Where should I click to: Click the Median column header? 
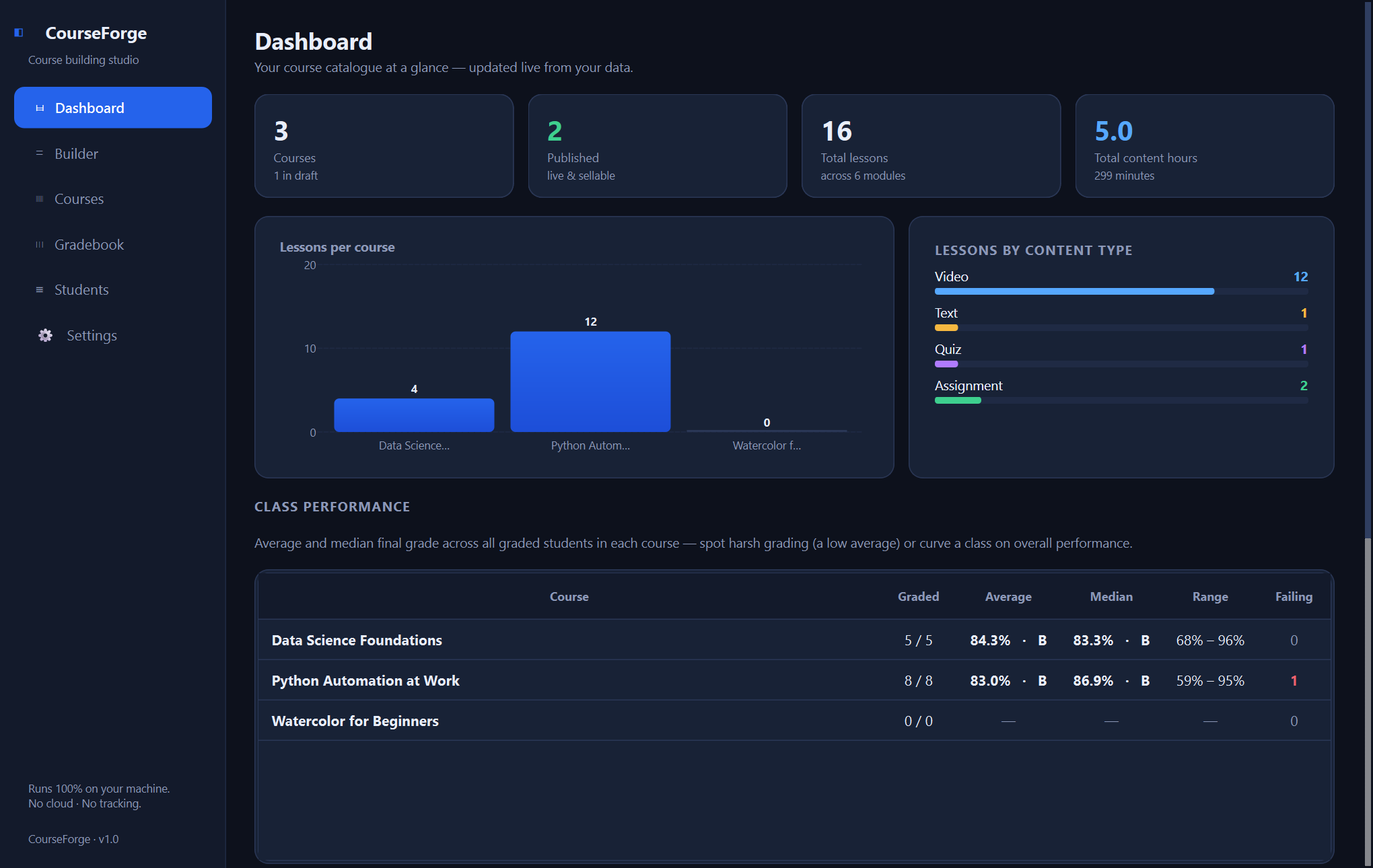coord(1111,597)
